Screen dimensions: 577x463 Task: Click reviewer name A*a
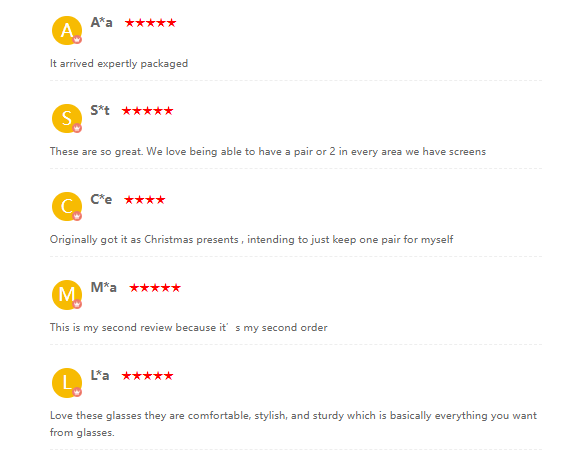[102, 22]
